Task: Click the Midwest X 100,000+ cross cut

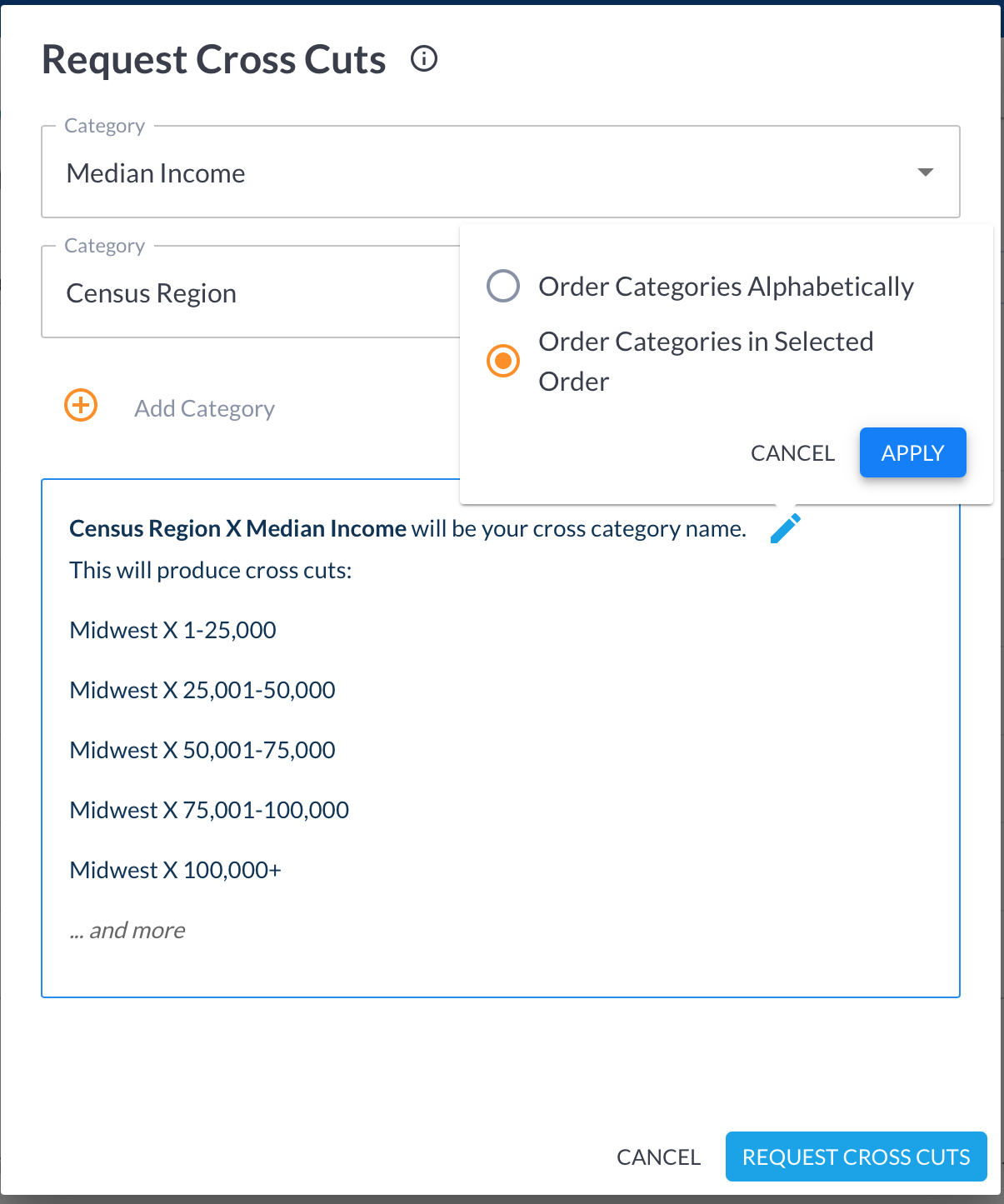Action: point(175,870)
